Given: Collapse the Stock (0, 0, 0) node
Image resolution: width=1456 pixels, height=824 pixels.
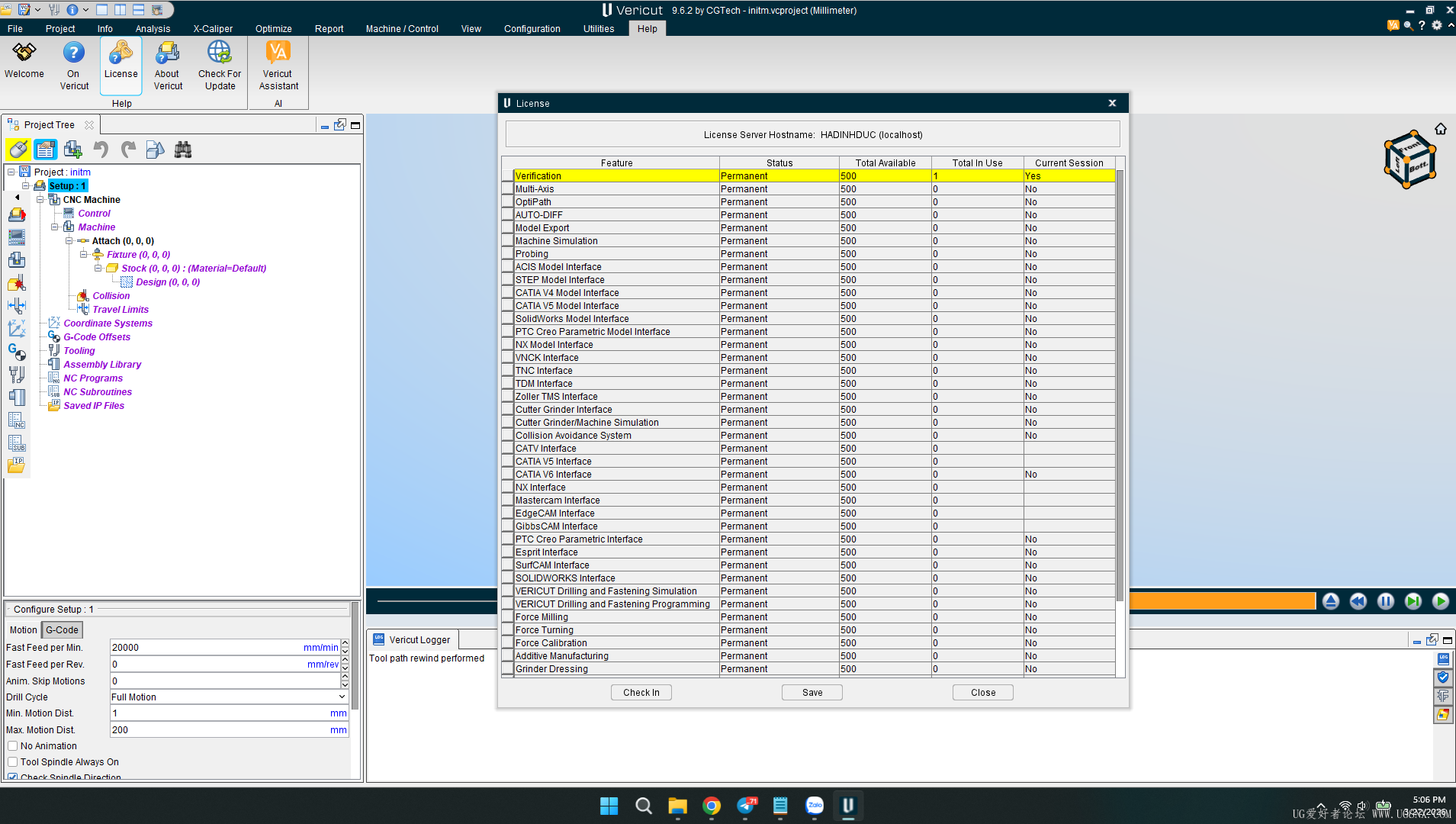Looking at the screenshot, I should coord(98,269).
